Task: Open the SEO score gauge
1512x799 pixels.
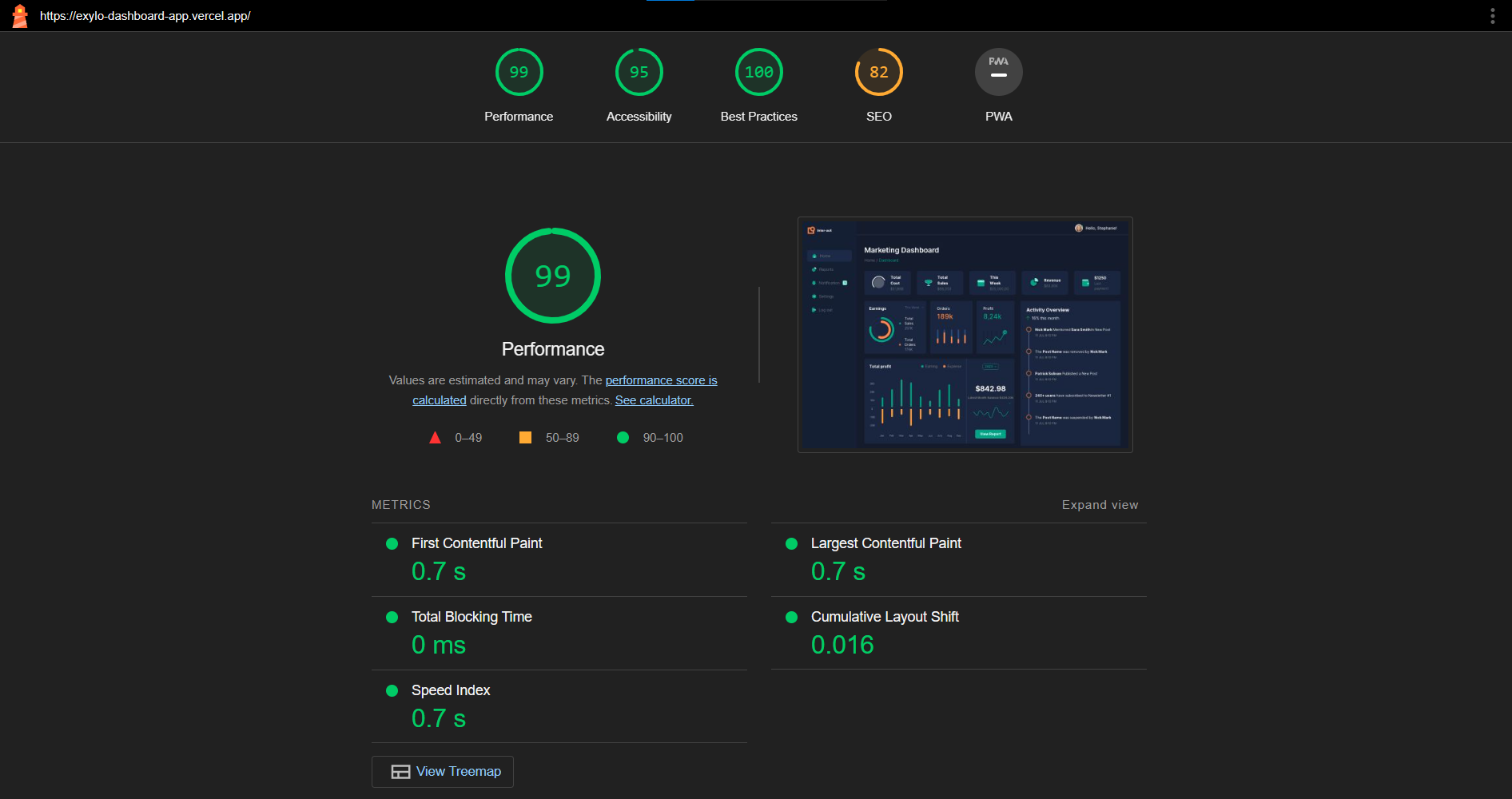Action: pyautogui.click(x=878, y=71)
